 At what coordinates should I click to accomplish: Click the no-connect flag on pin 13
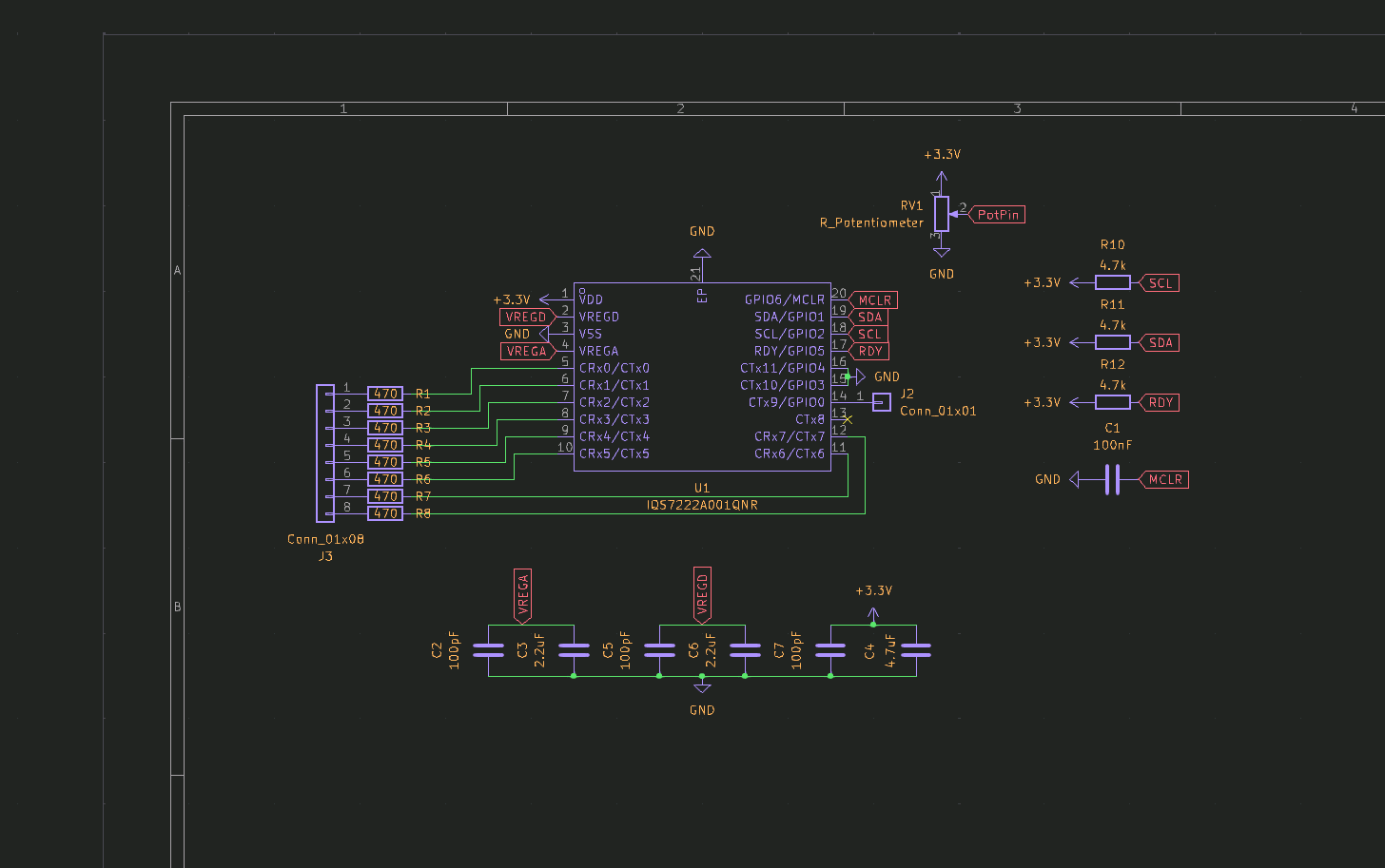[x=848, y=419]
